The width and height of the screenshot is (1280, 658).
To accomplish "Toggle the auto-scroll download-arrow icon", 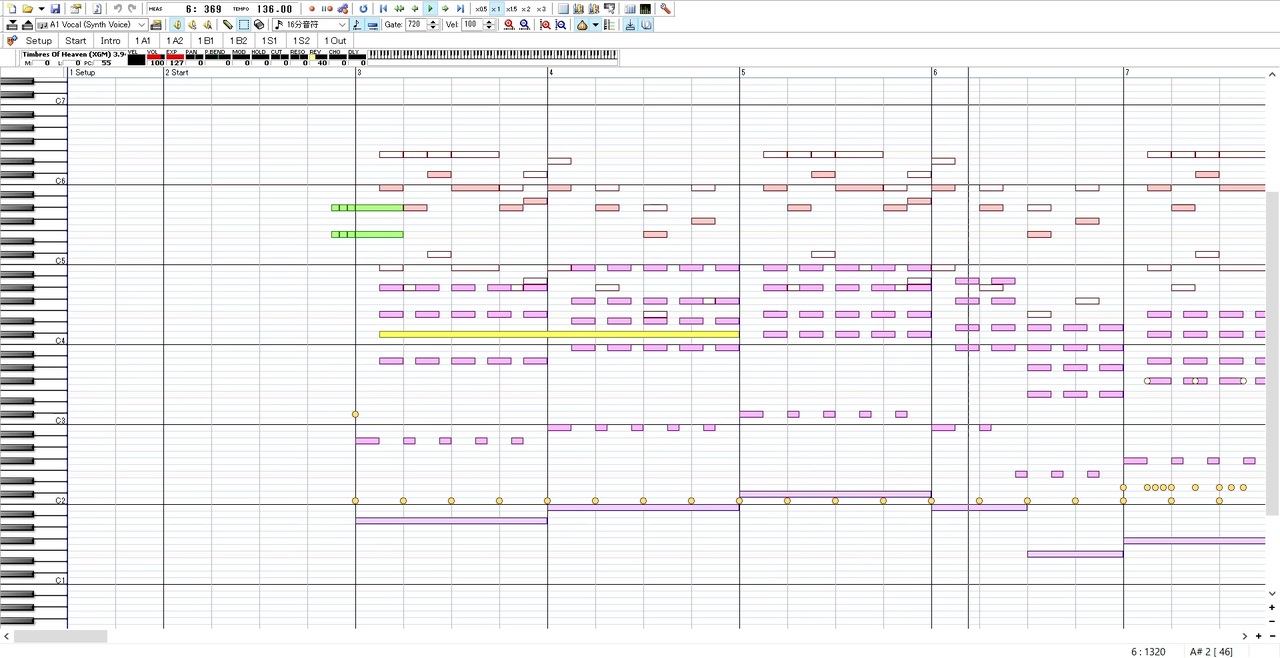I will 630,25.
